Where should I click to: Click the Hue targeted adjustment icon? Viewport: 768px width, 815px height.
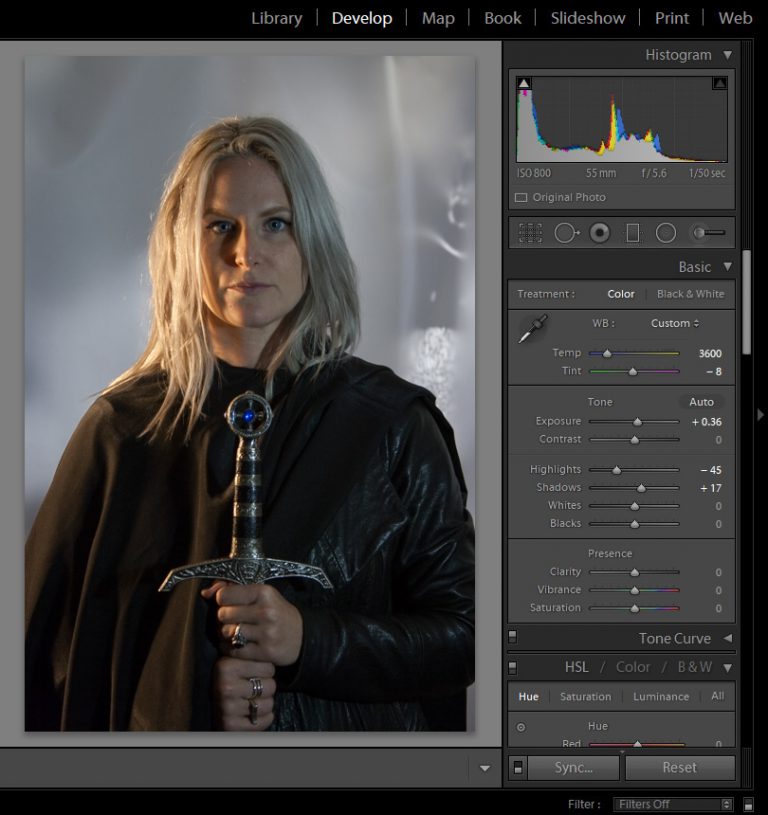[521, 727]
